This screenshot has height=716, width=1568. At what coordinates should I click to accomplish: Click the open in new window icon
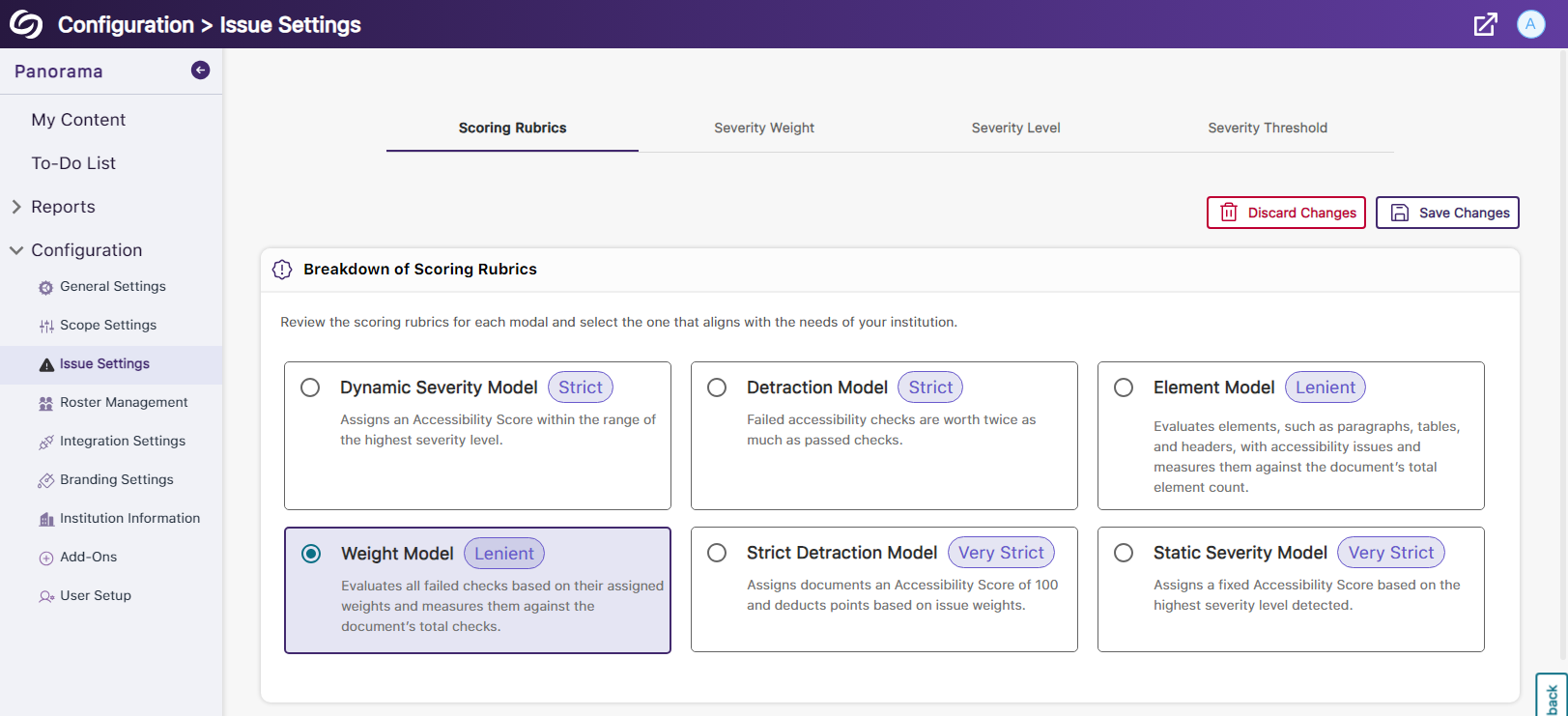coord(1485,24)
